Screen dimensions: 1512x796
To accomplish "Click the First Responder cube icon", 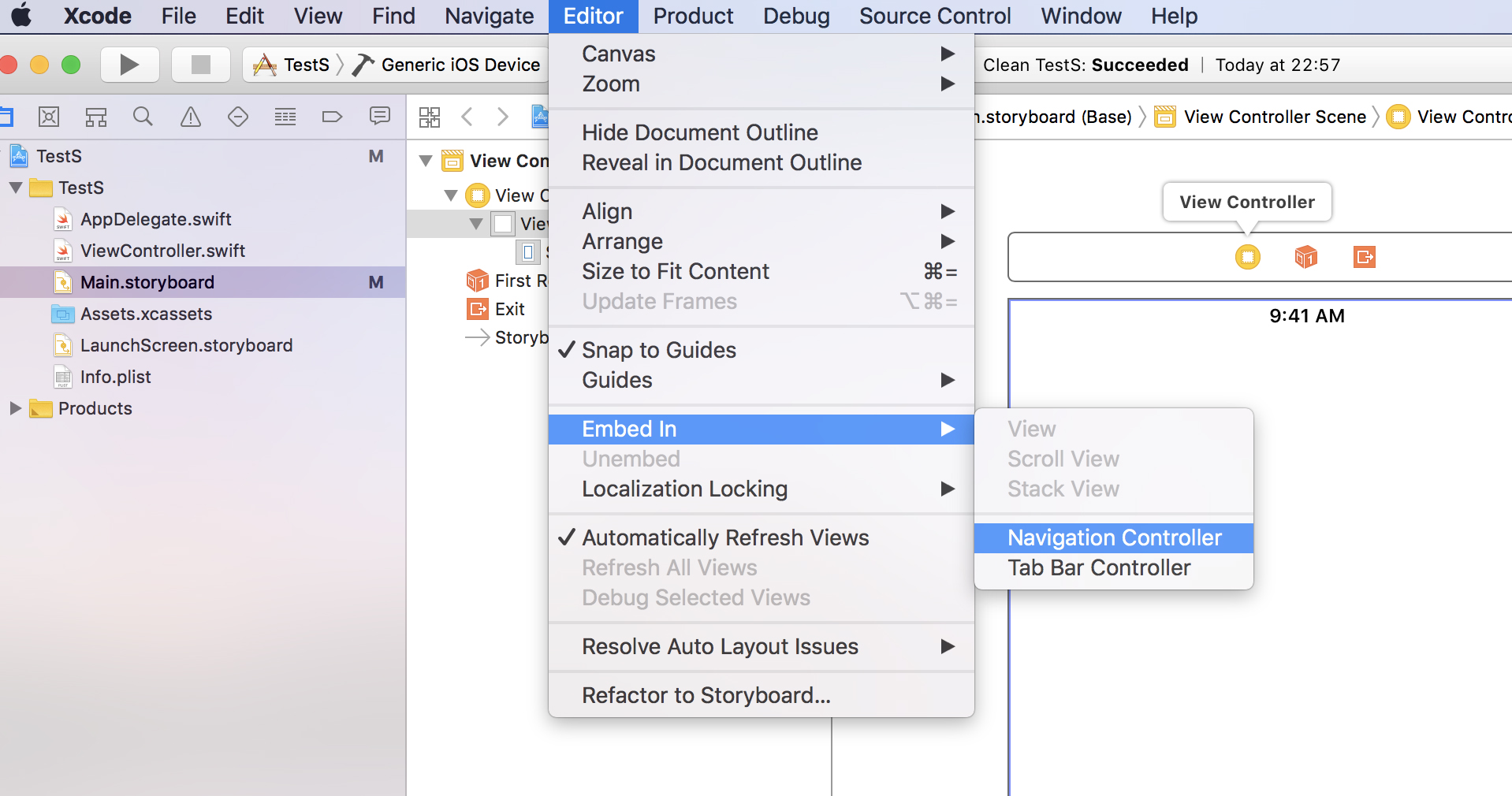I will [x=1305, y=256].
